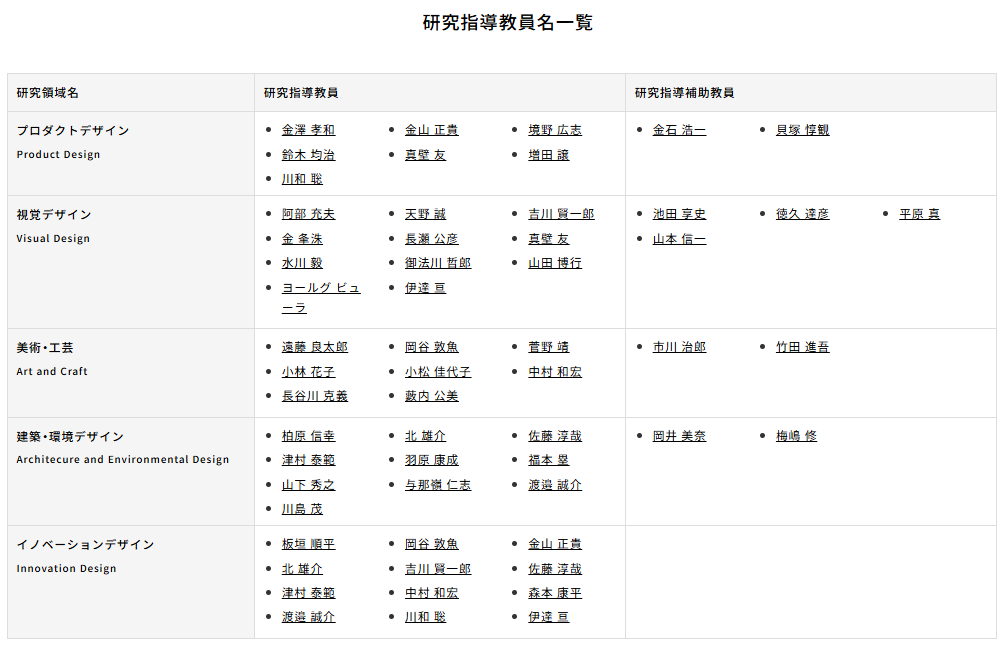
Task: Open 伊達 亘 in the Visual Design row
Action: pos(425,288)
